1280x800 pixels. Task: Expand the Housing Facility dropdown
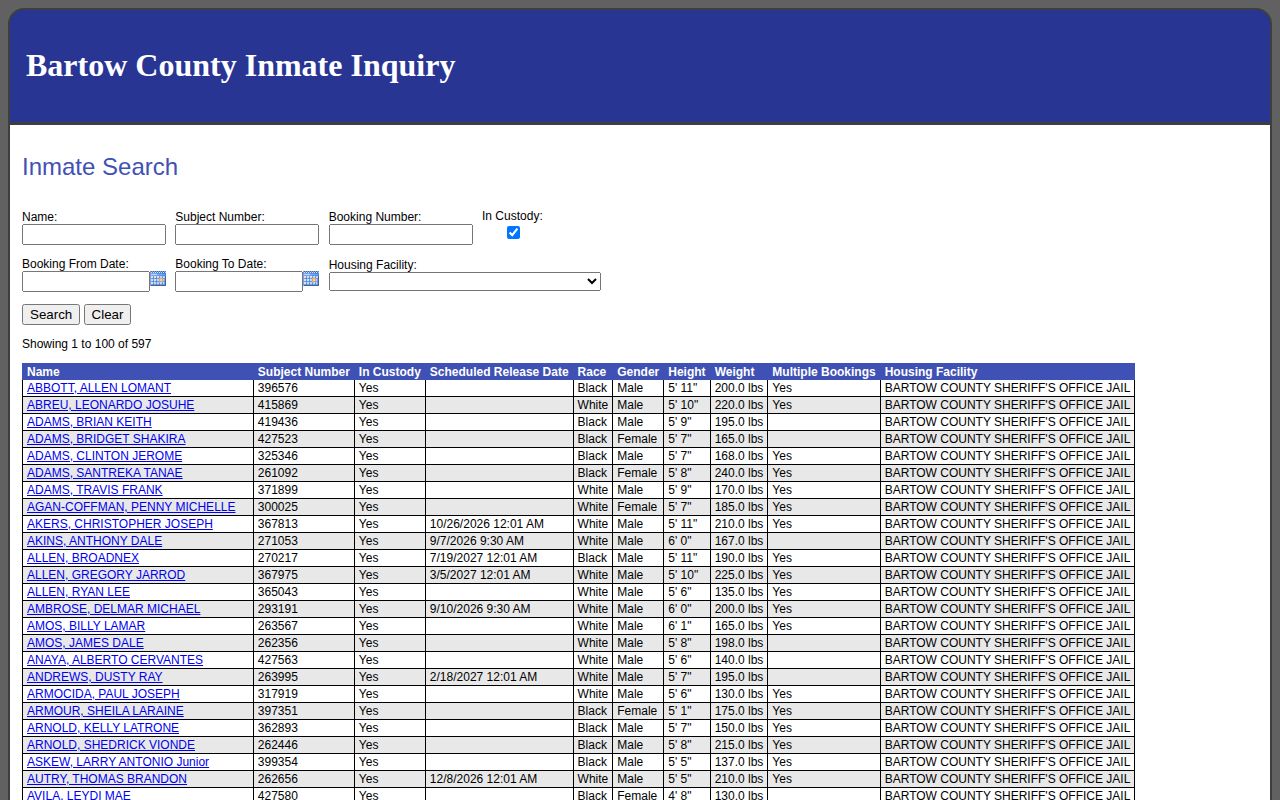[x=465, y=282]
